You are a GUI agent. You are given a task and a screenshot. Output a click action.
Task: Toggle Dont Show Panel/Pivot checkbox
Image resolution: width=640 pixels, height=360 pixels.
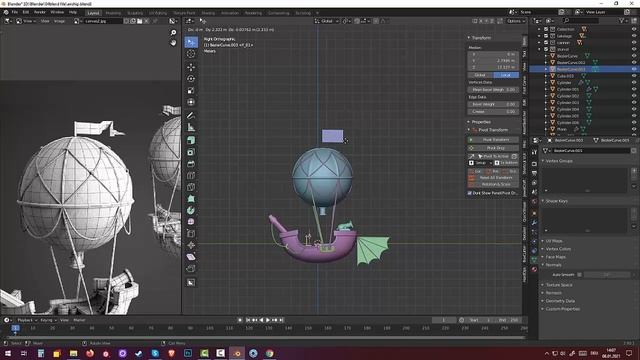[x=469, y=193]
